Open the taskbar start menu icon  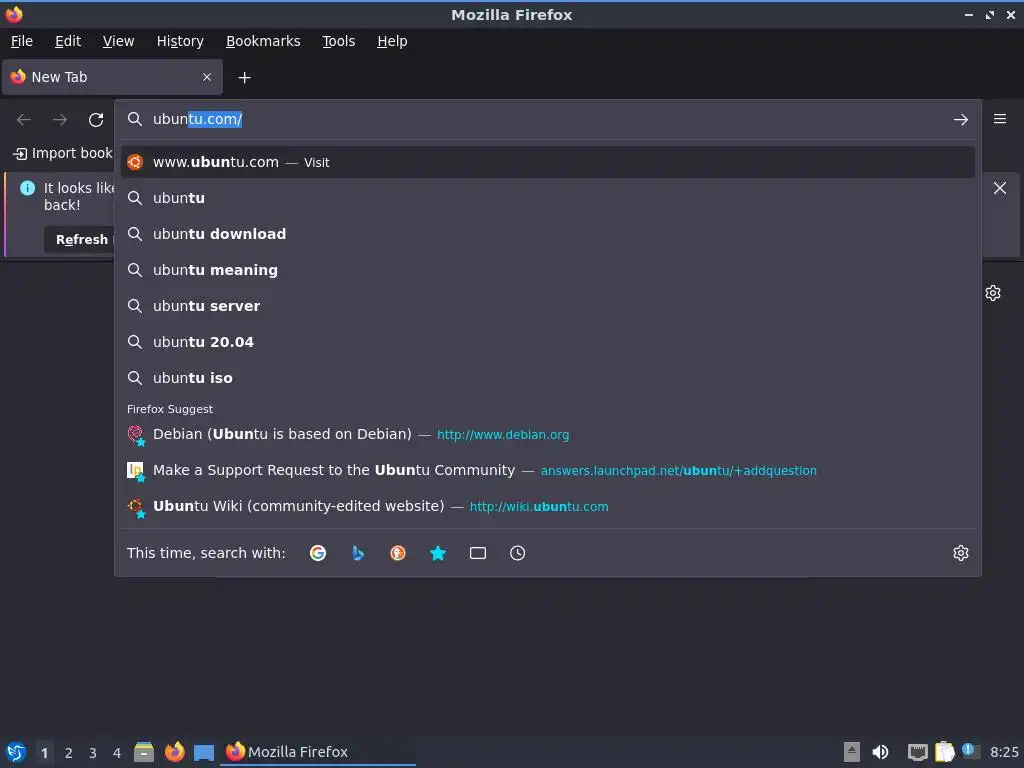pyautogui.click(x=16, y=752)
